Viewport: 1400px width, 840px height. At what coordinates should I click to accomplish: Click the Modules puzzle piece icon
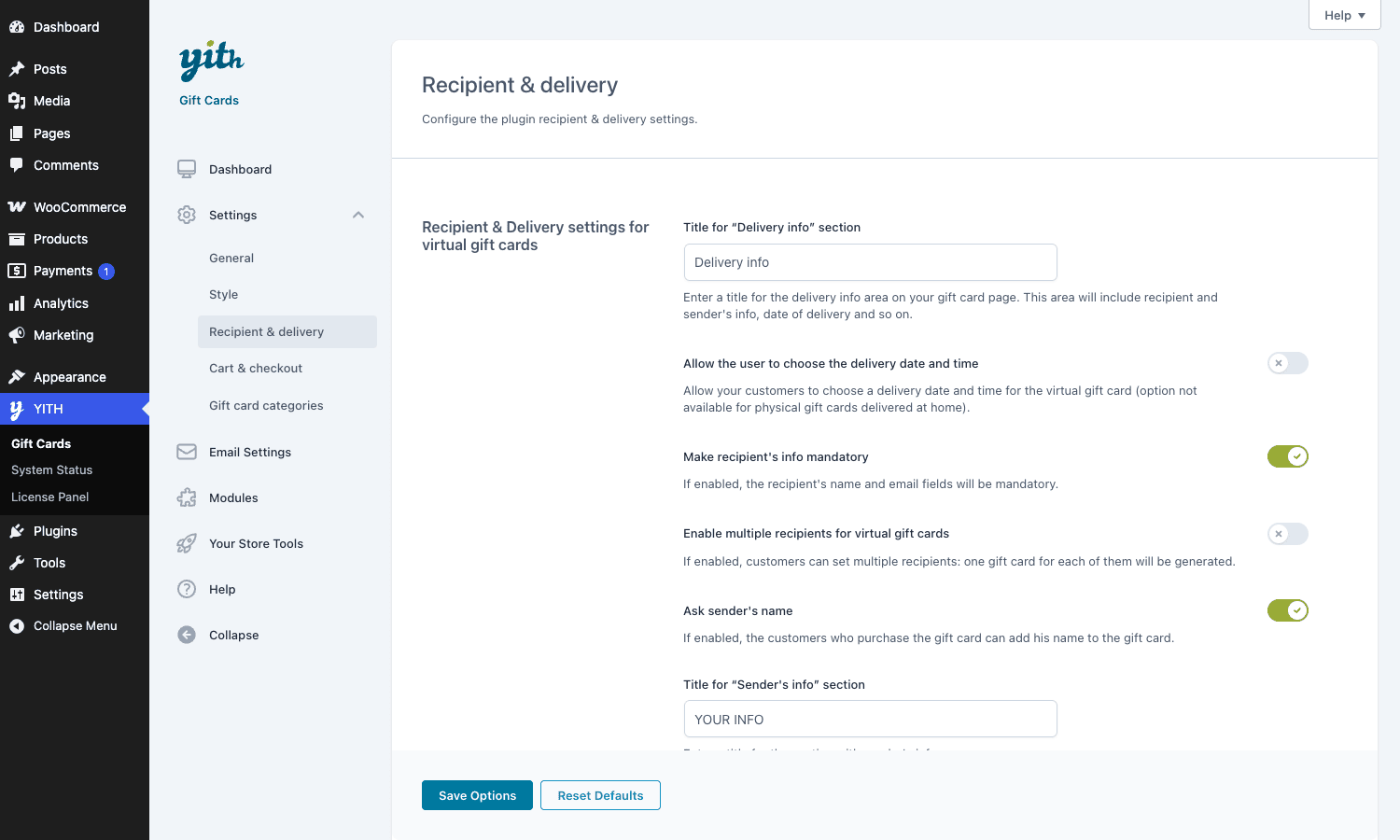(x=187, y=497)
